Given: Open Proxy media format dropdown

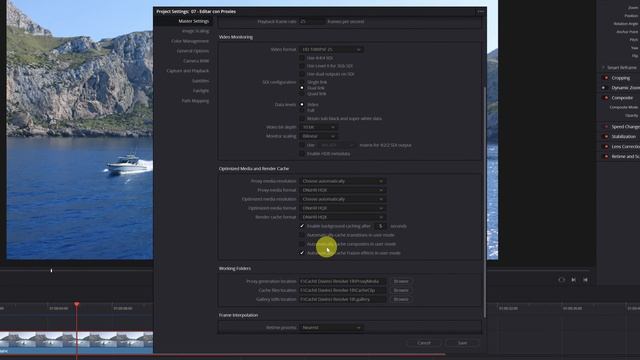Looking at the screenshot, I should pyautogui.click(x=342, y=190).
